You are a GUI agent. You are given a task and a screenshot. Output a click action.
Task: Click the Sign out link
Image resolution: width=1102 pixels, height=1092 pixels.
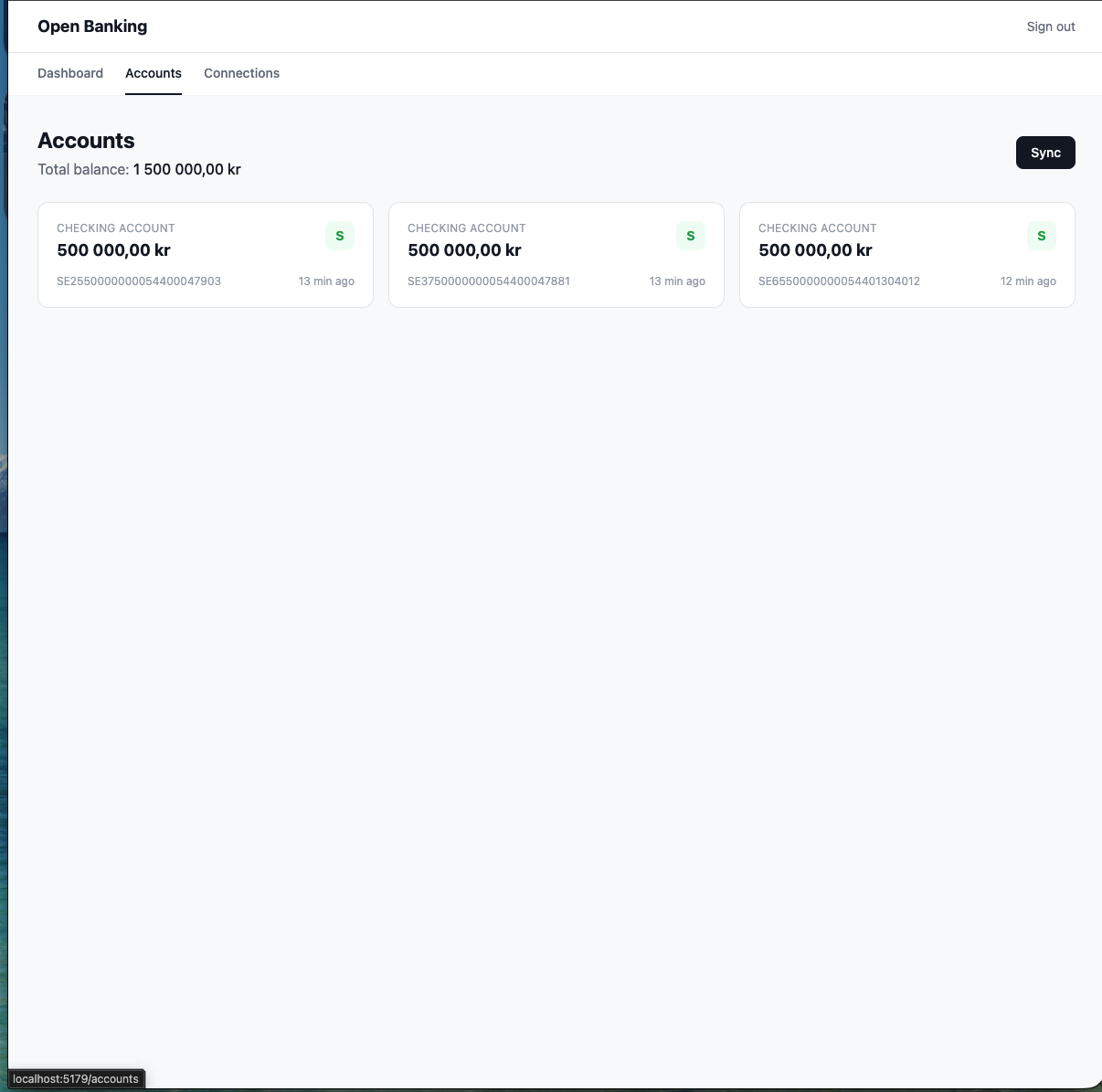click(x=1050, y=27)
